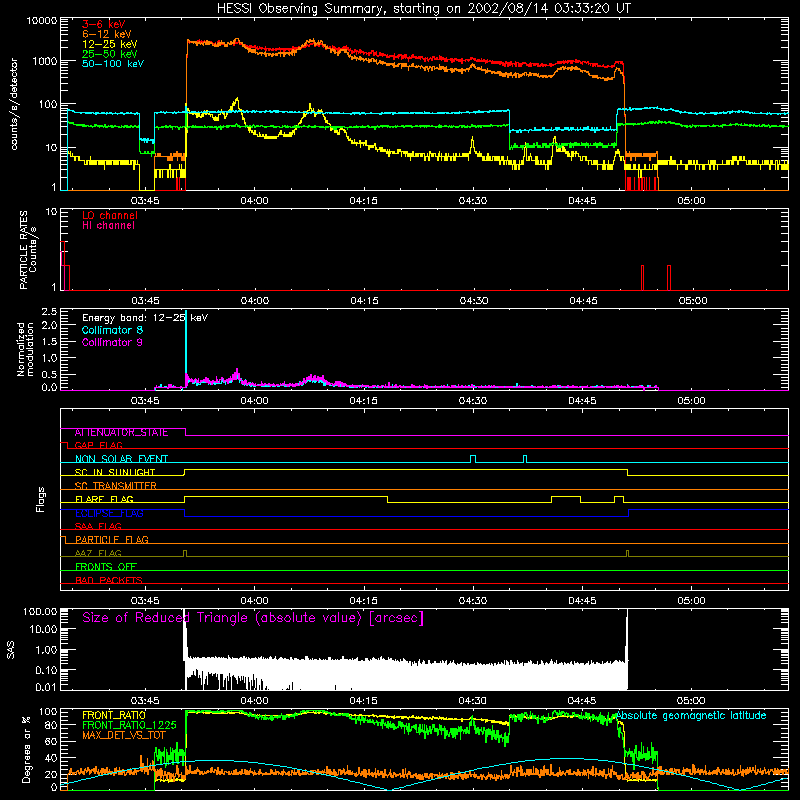Click the 04:30 tick under the modulation plot
This screenshot has height=800, width=800.
point(473,401)
